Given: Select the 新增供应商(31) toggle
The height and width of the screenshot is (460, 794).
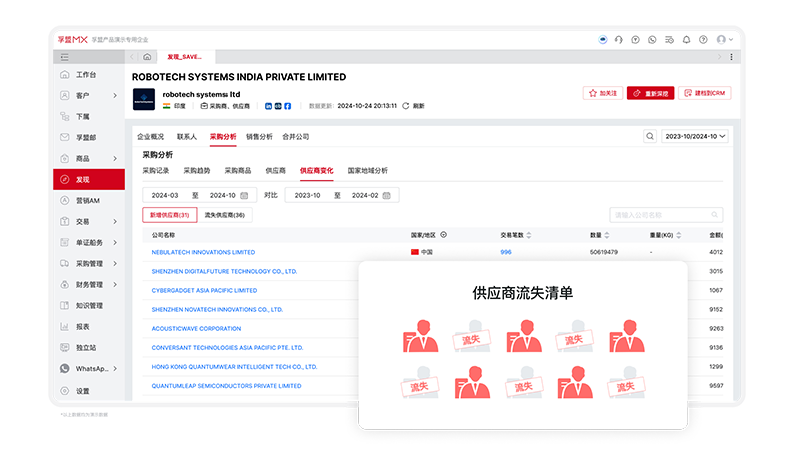Looking at the screenshot, I should 170,215.
